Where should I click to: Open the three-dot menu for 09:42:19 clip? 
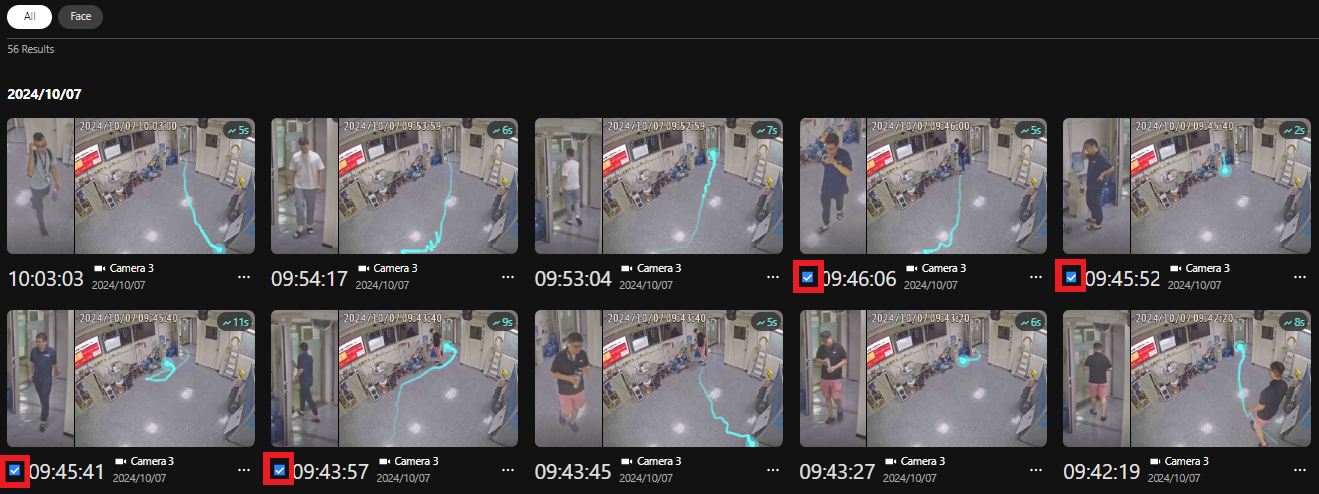(1300, 468)
